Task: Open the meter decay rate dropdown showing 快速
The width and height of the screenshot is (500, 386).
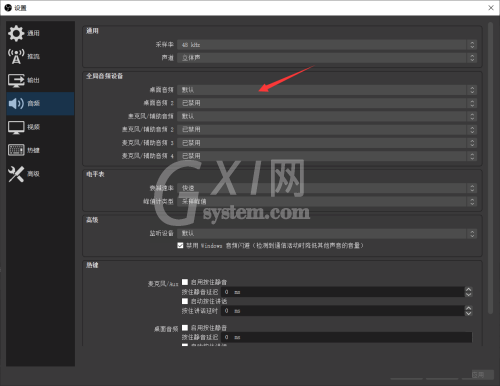Action: (327, 188)
